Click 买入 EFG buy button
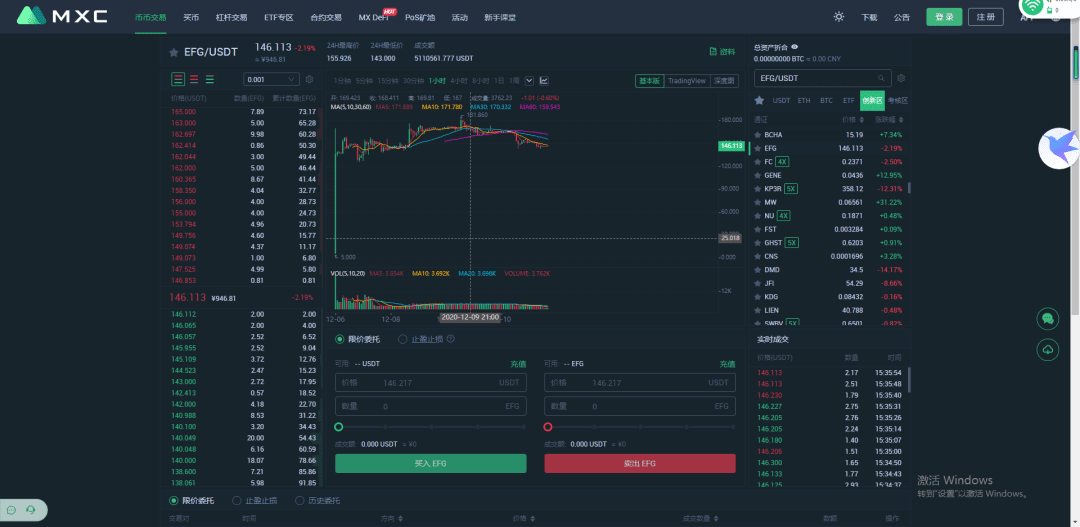Viewport: 1080px width, 527px height. coord(430,464)
